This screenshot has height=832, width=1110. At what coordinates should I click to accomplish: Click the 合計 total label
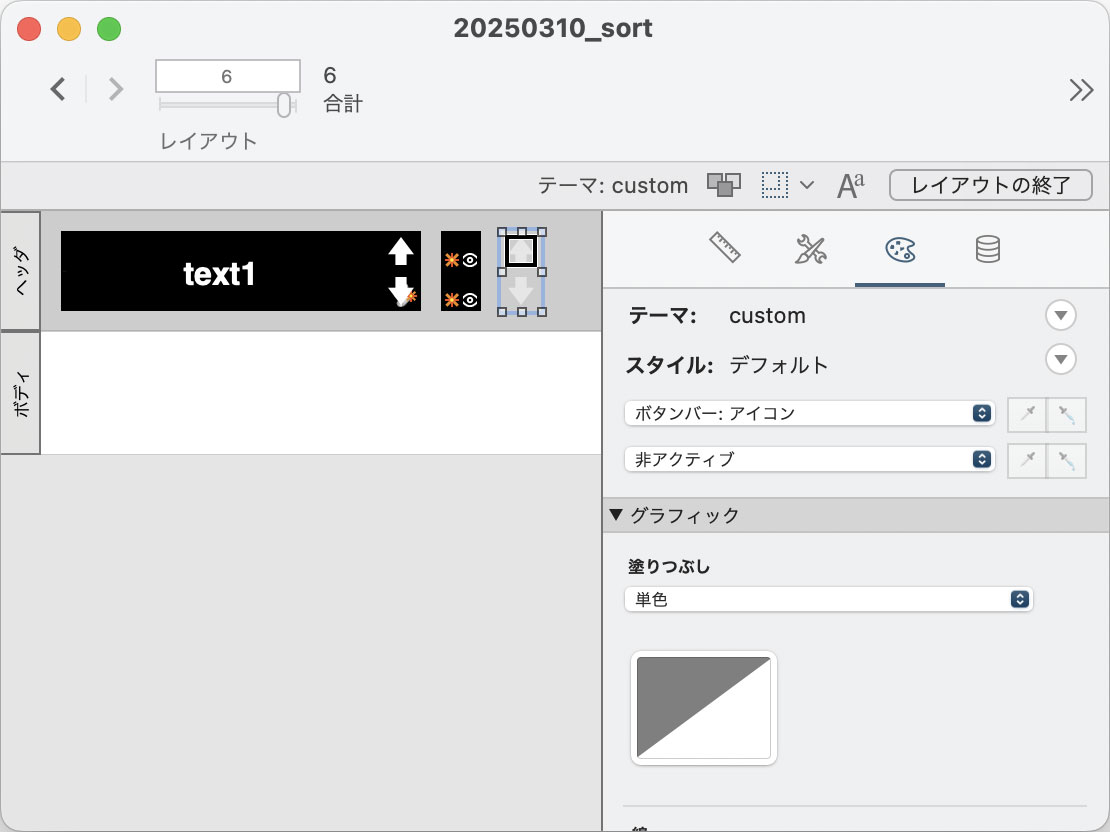(343, 104)
